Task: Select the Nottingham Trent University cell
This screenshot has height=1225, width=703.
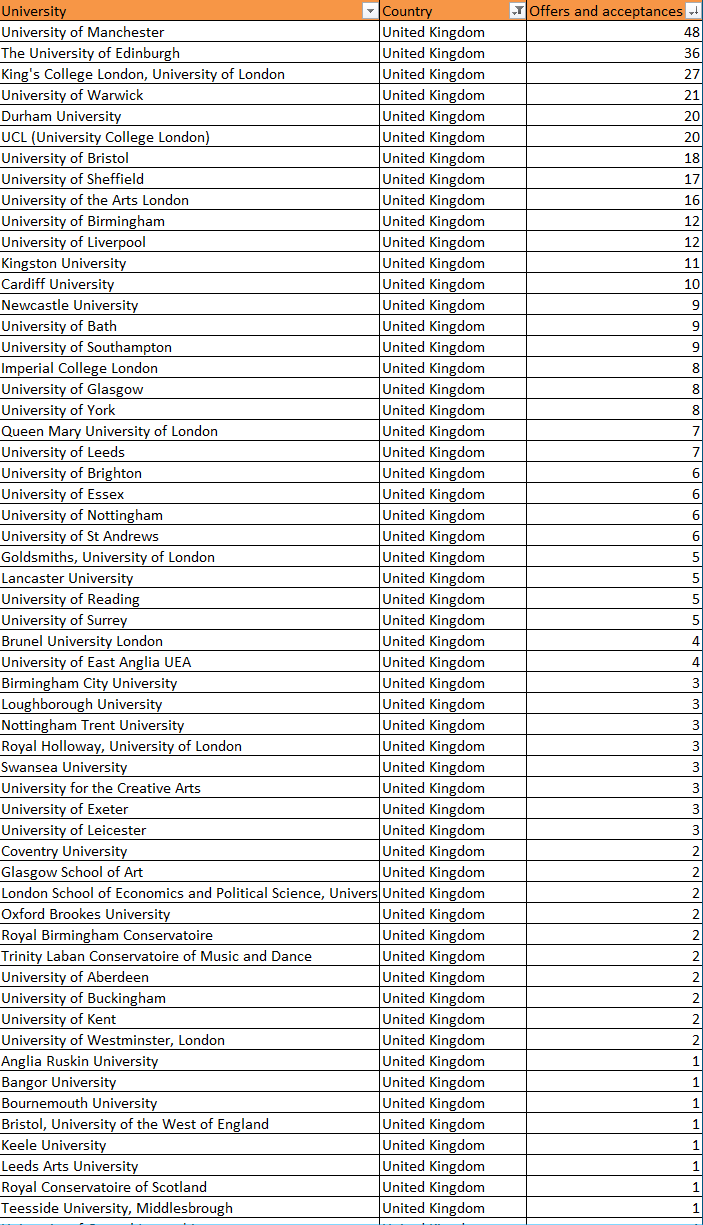Action: [x=190, y=725]
